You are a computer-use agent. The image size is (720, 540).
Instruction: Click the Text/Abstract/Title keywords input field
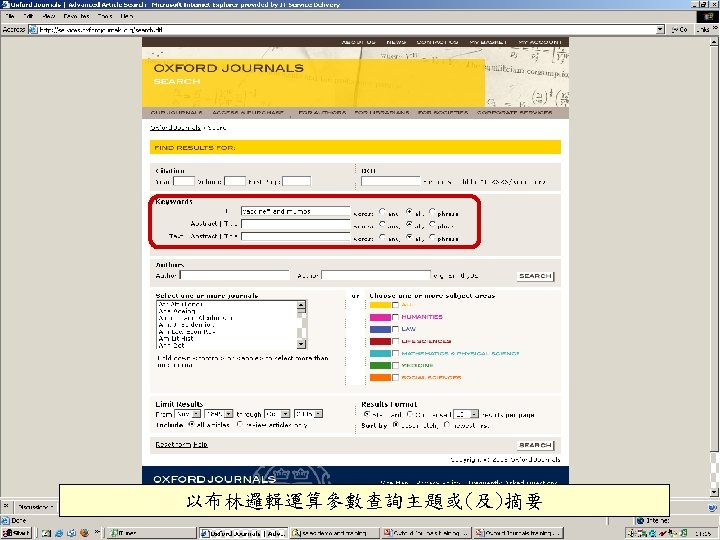pos(295,237)
